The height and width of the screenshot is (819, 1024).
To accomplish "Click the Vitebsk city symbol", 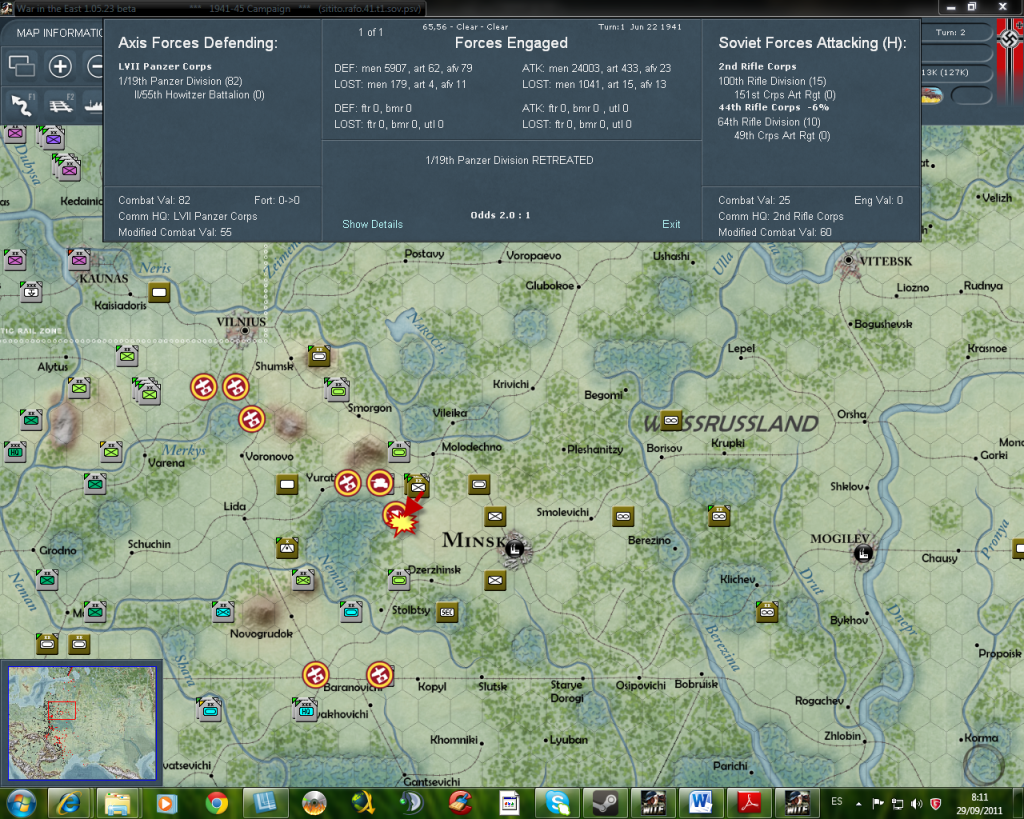I will [x=848, y=261].
